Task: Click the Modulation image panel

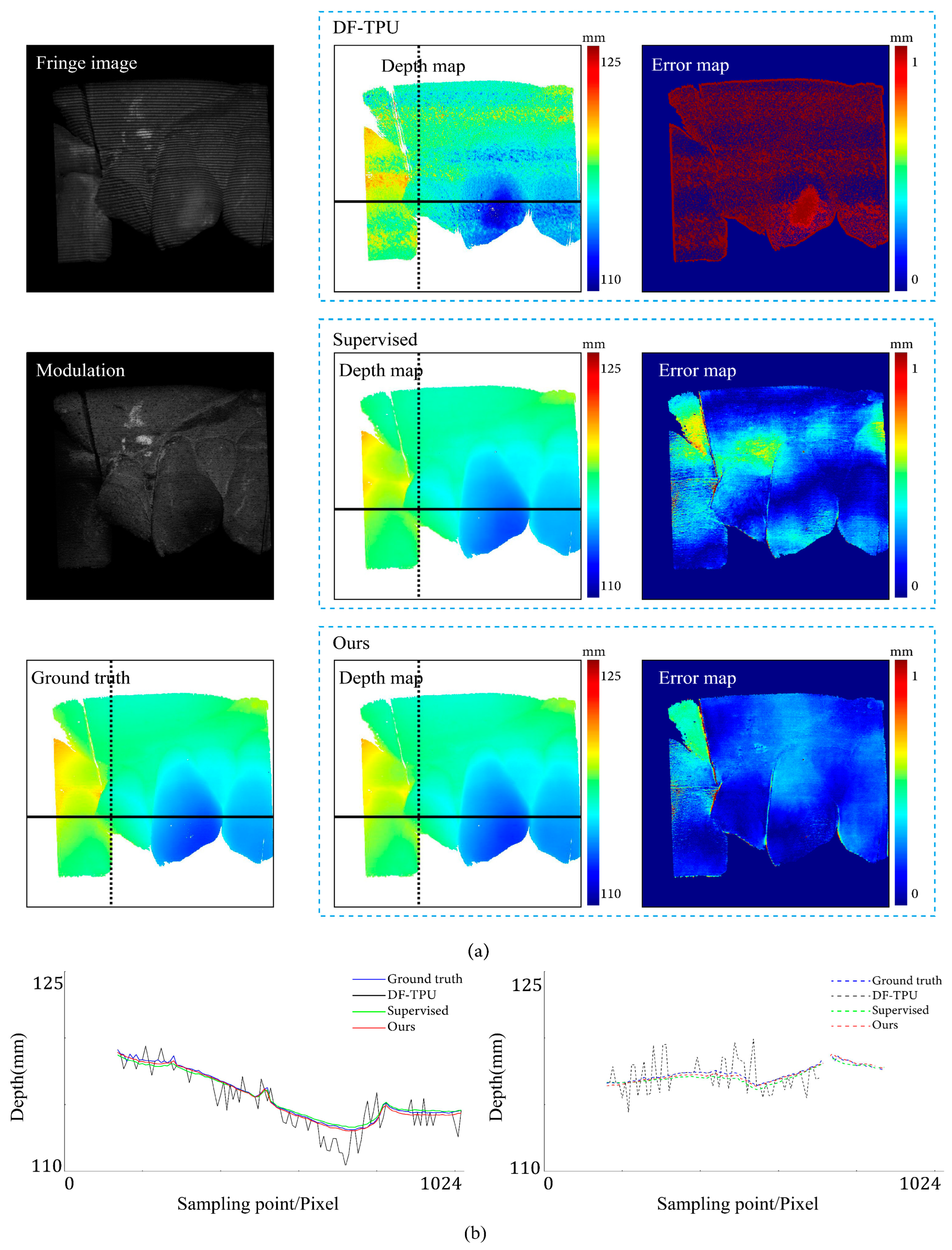Action: pyautogui.click(x=150, y=476)
